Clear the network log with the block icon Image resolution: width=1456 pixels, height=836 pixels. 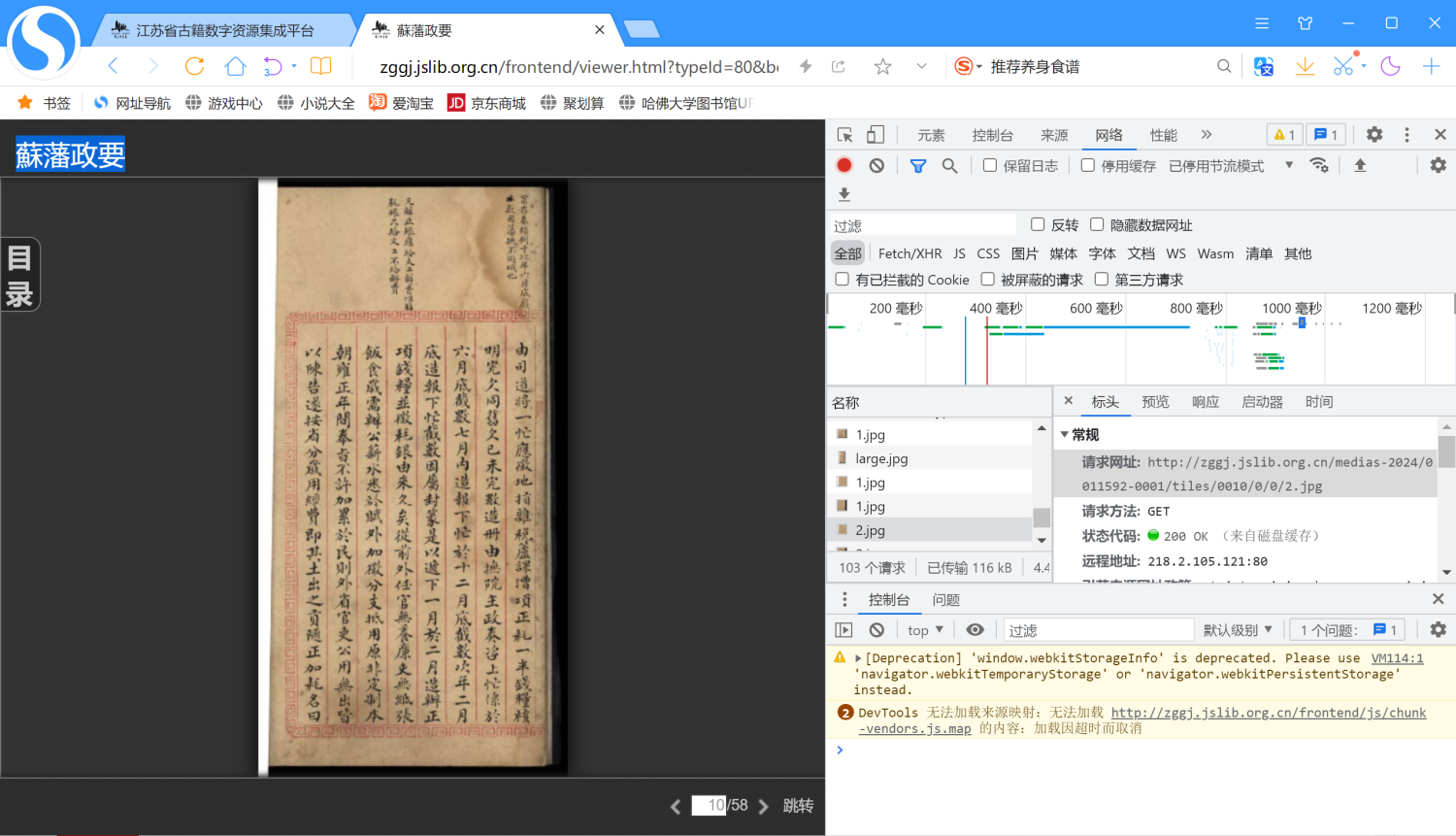click(x=877, y=166)
